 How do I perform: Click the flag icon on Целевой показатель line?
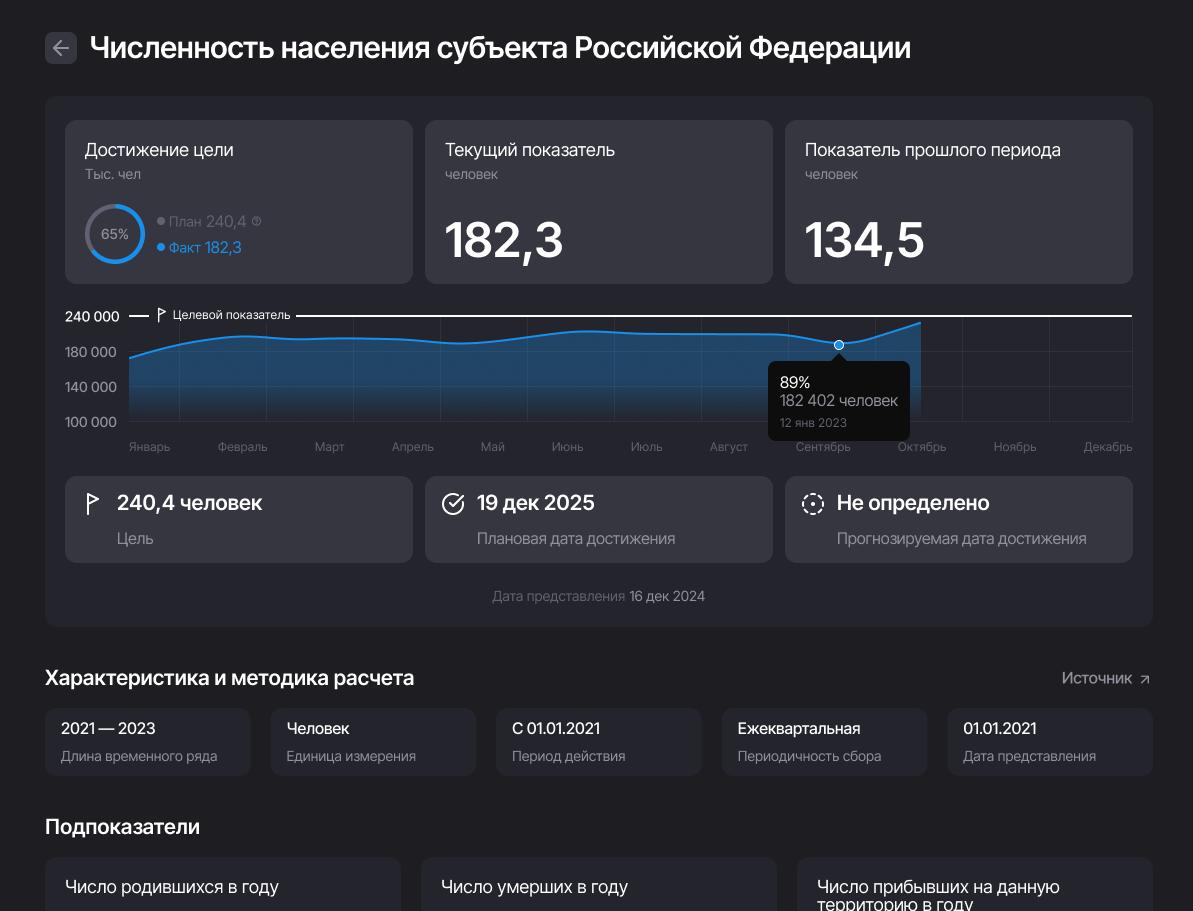(161, 315)
